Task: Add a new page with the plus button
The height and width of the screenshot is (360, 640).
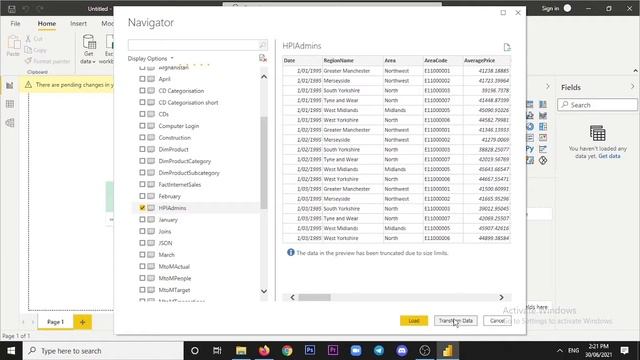Action: (82, 322)
